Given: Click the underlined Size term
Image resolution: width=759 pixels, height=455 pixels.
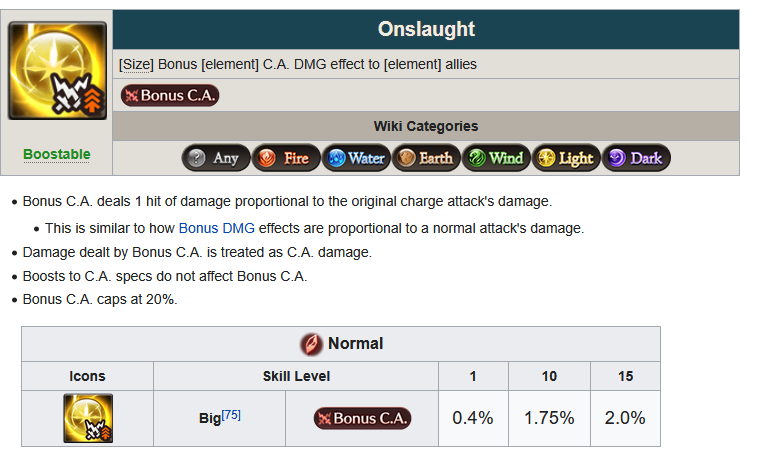Looking at the screenshot, I should coord(136,64).
